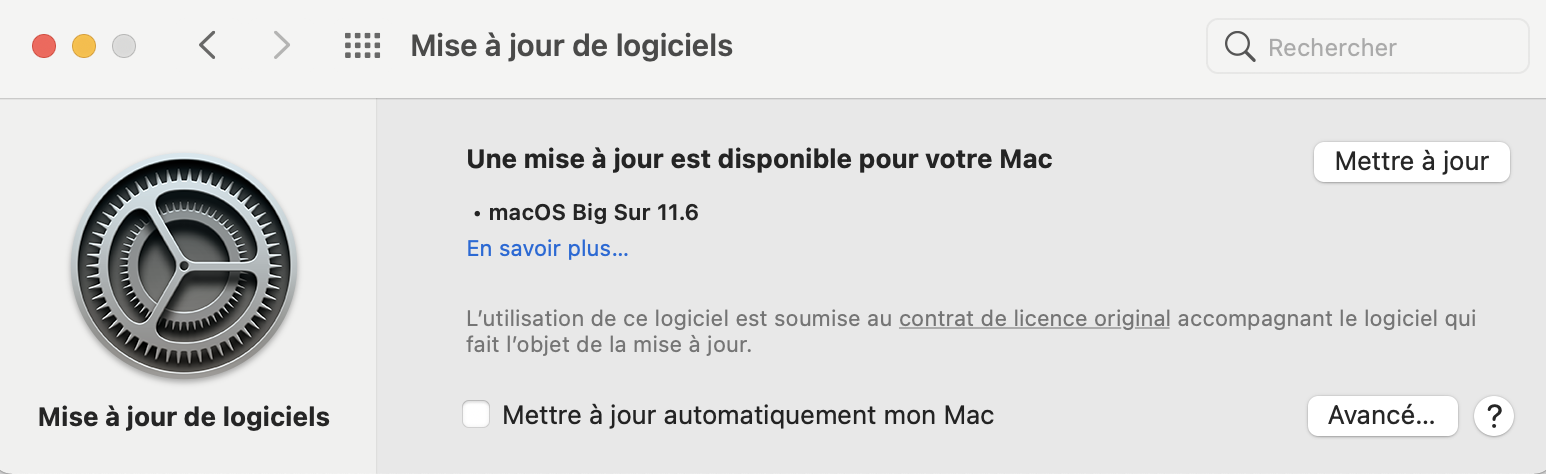Click the forward chevron arrow

(282, 45)
